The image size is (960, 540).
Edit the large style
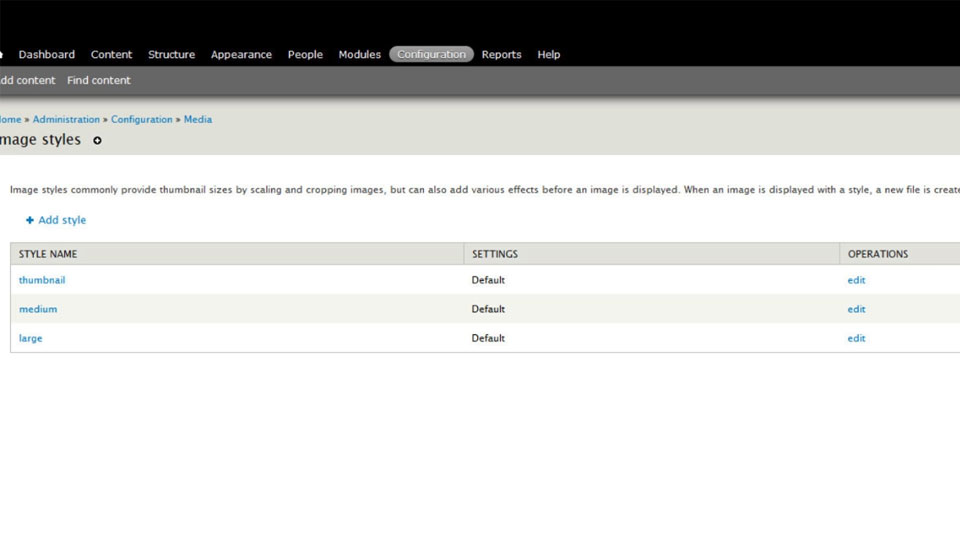tap(856, 338)
